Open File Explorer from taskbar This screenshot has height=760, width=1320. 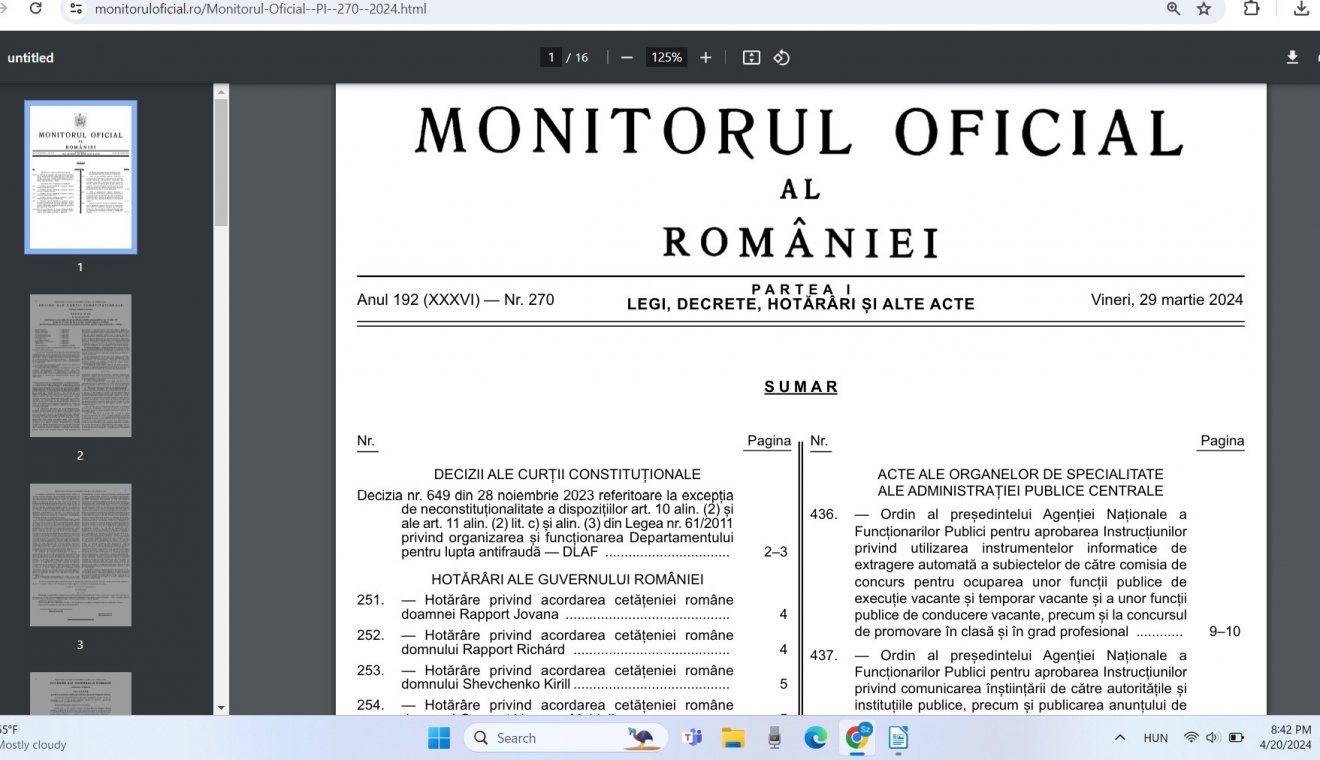point(733,738)
